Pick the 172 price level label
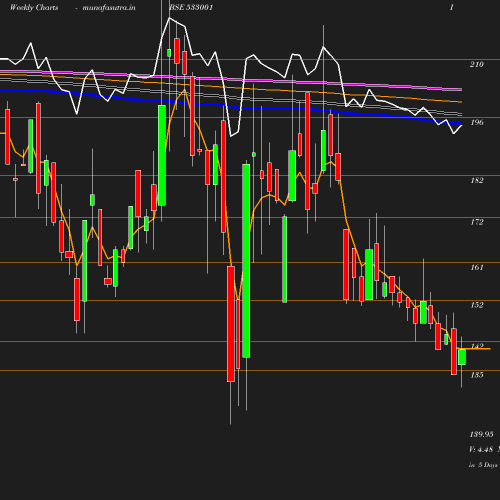Image resolution: width=500 pixels, height=500 pixels. (477, 222)
